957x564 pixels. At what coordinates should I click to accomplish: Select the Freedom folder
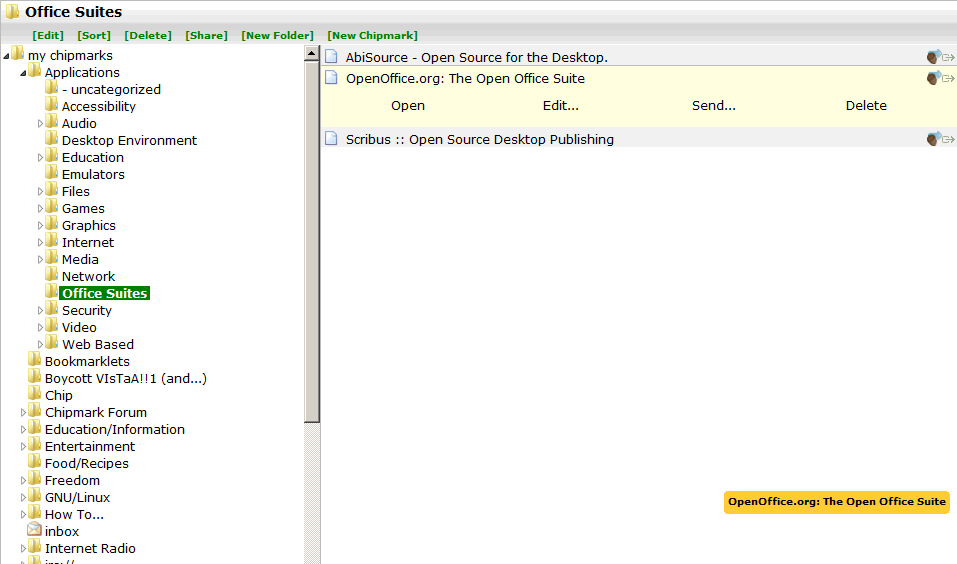click(x=72, y=480)
